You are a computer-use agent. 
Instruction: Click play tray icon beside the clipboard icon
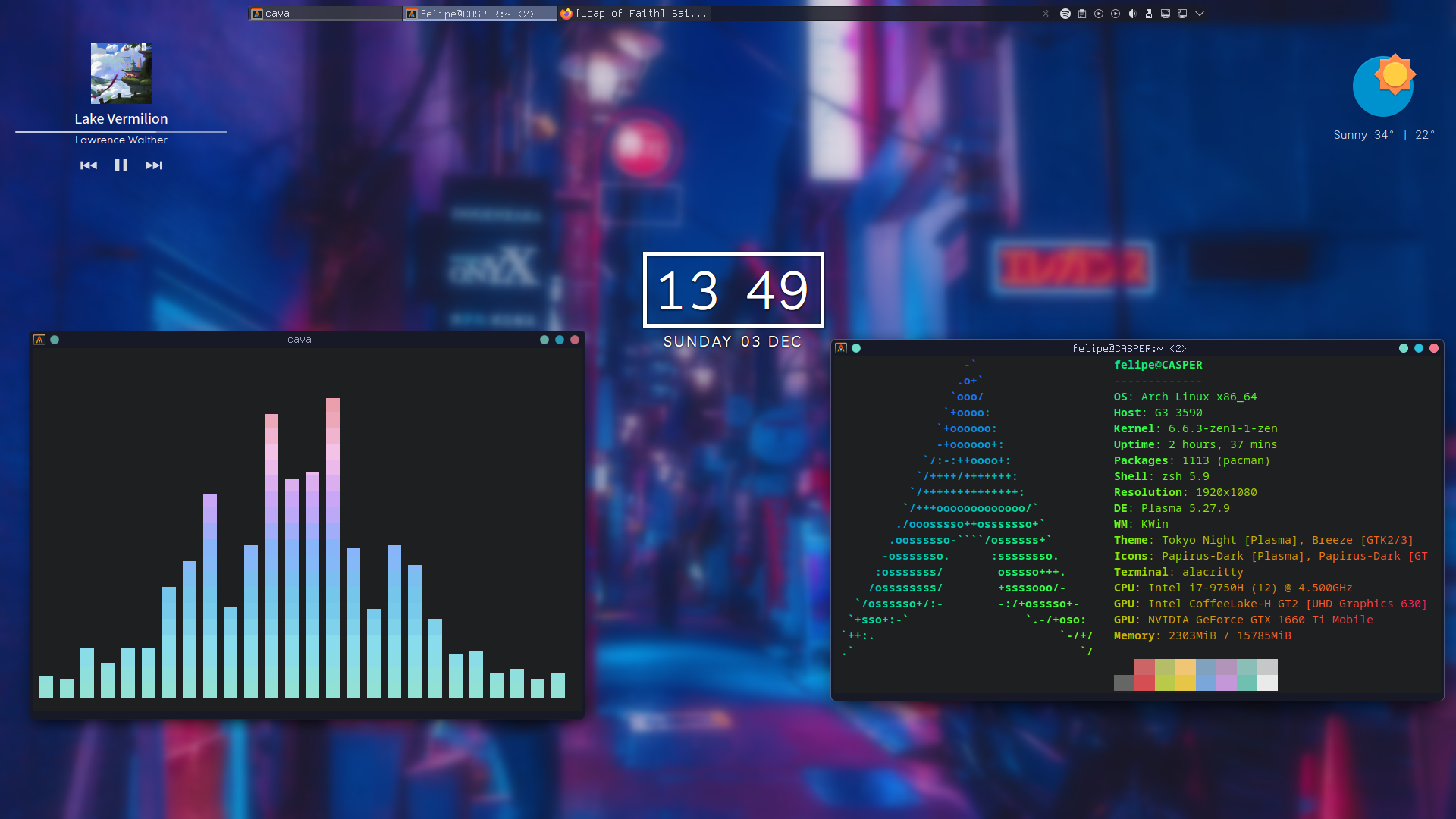click(1099, 14)
